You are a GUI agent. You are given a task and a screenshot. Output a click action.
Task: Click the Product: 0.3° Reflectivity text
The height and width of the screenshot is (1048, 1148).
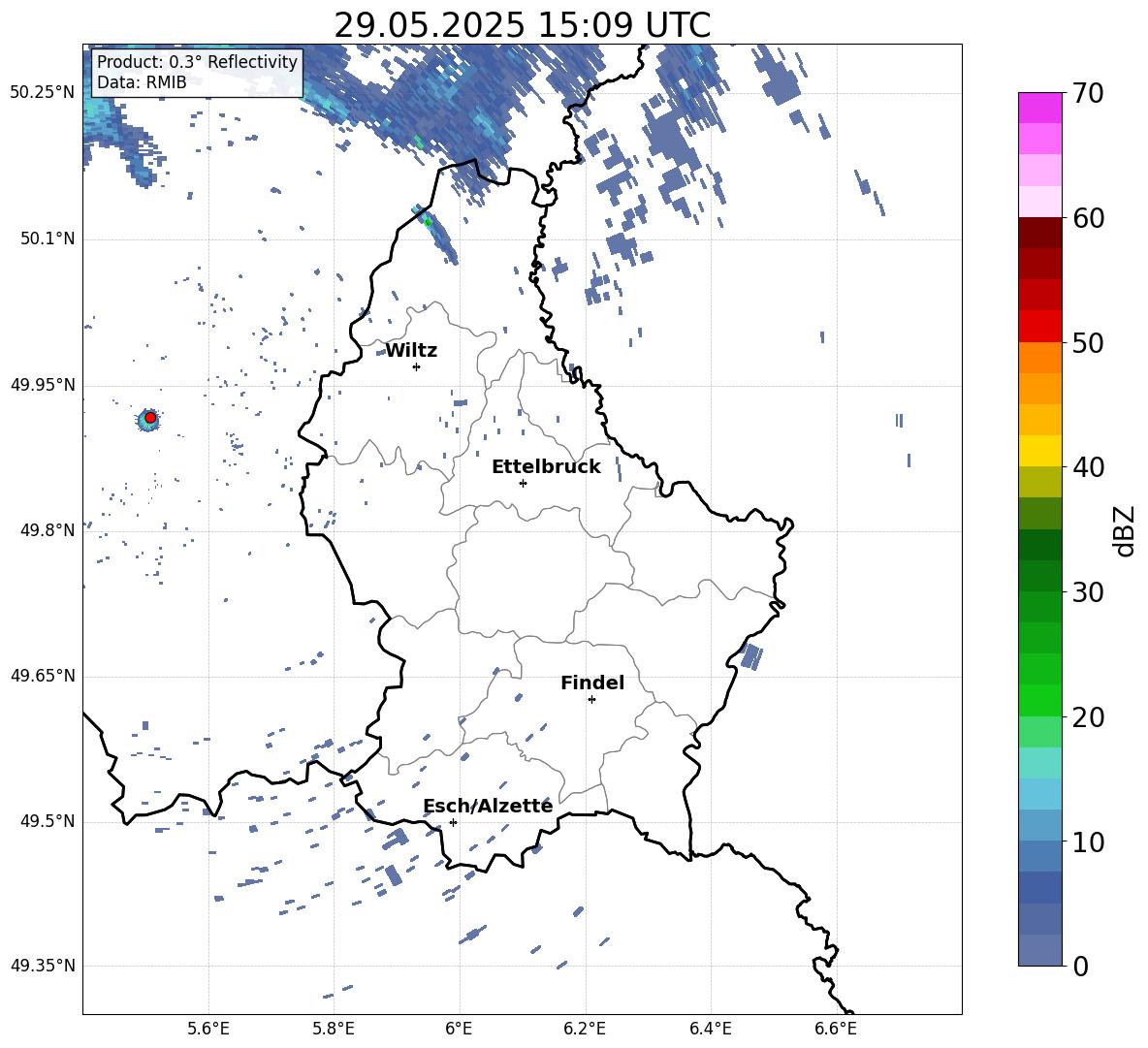197,61
